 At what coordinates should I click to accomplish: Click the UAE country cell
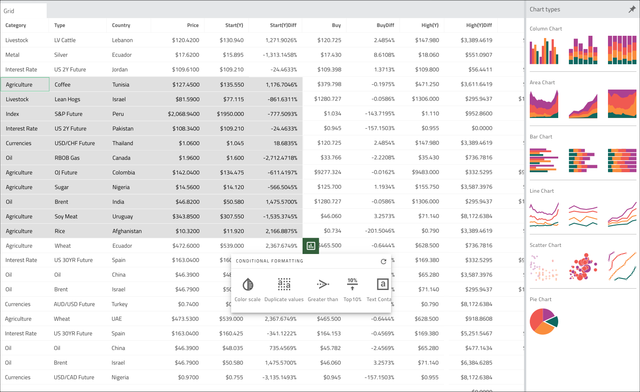click(116, 319)
